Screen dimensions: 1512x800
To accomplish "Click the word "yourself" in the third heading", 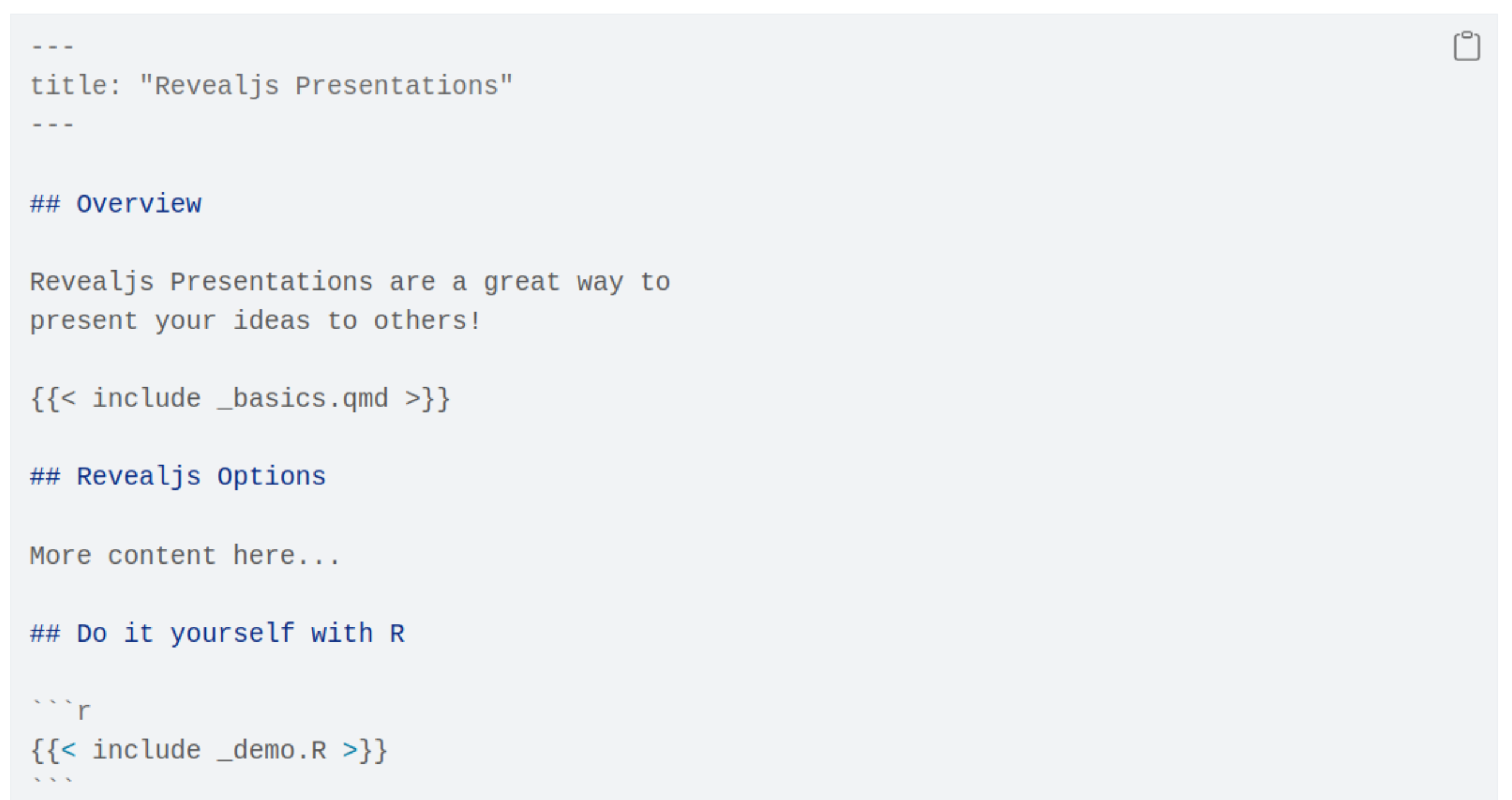I will point(232,634).
